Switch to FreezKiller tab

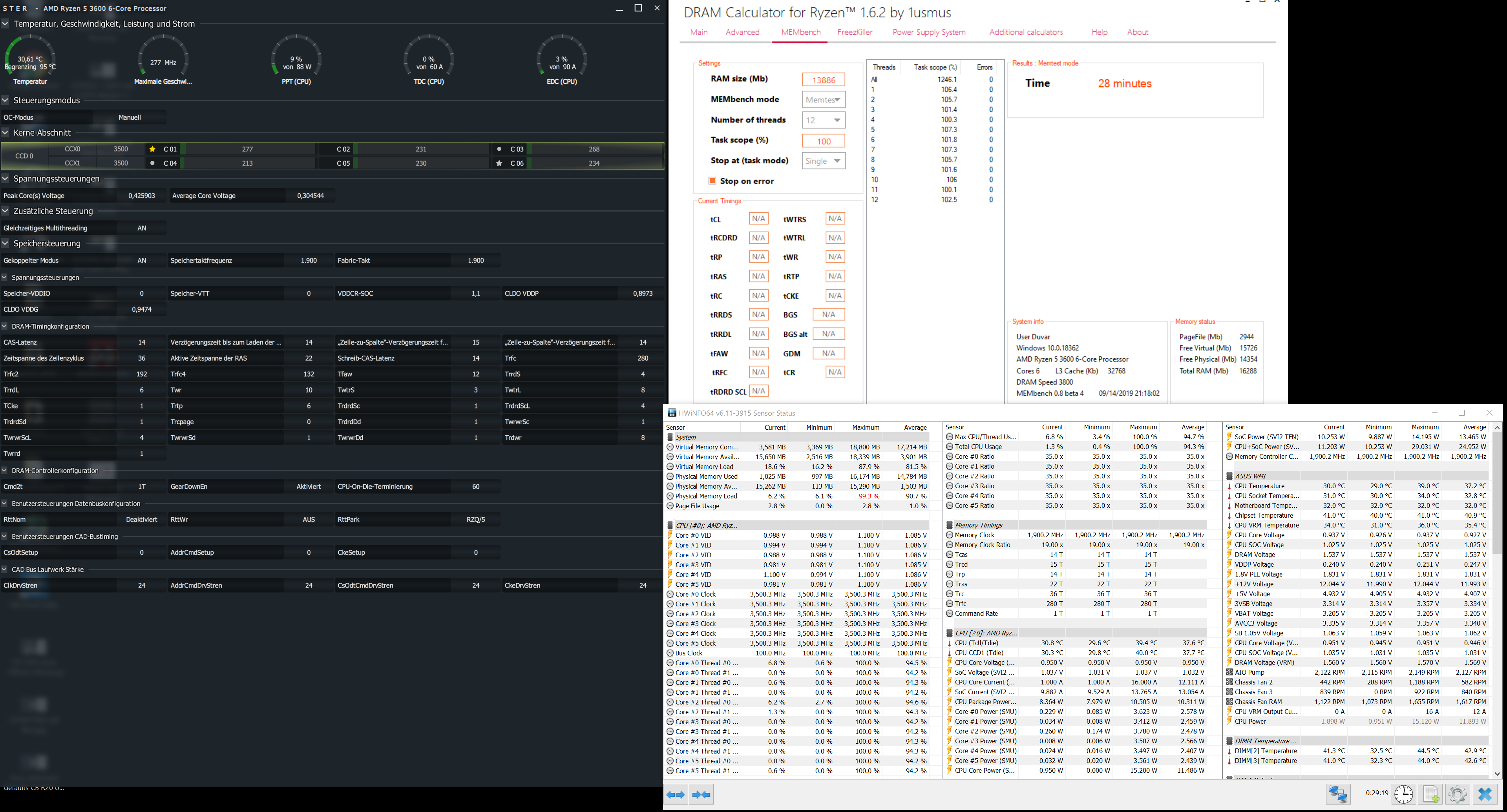855,32
